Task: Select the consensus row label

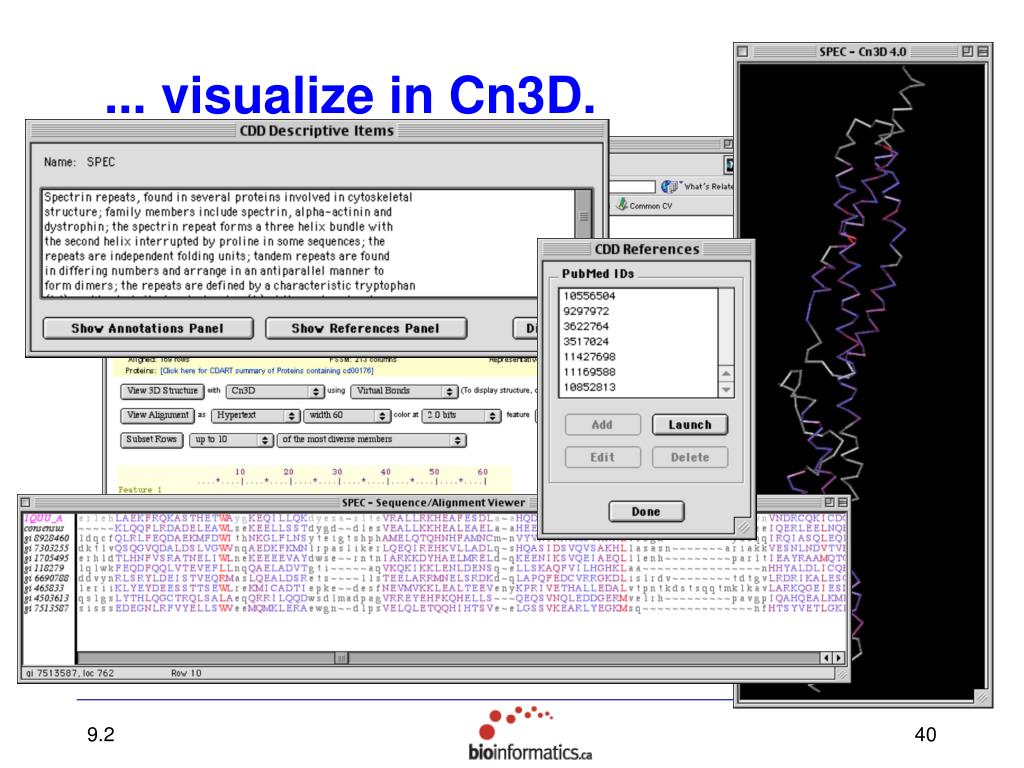Action: (x=44, y=528)
